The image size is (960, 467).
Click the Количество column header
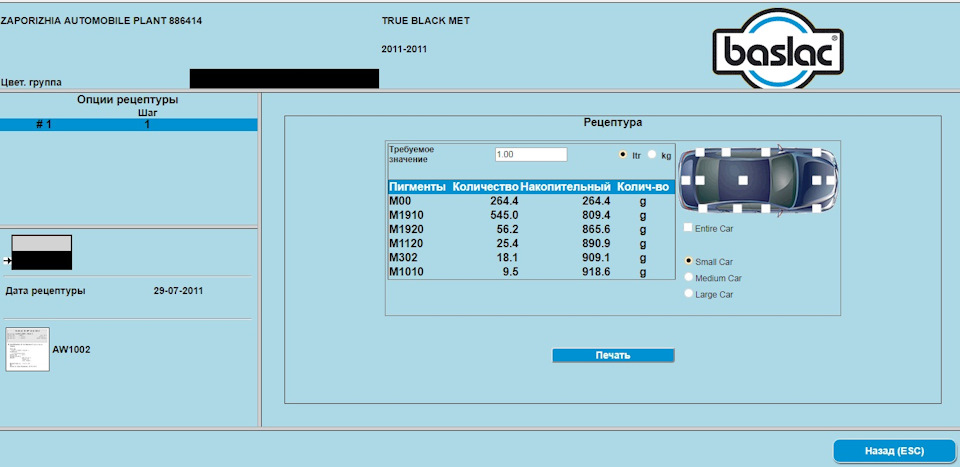point(486,187)
